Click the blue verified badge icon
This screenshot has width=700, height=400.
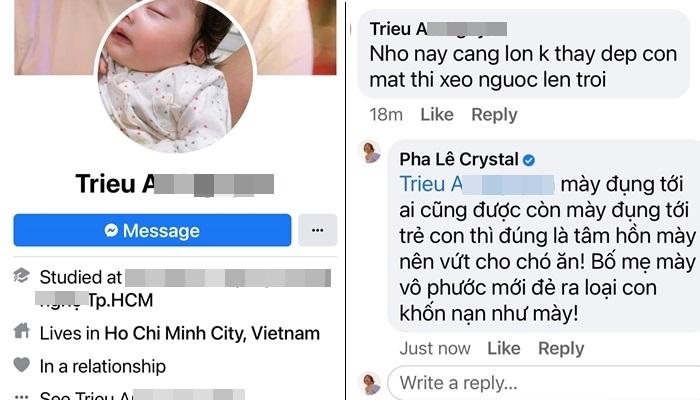[529, 160]
